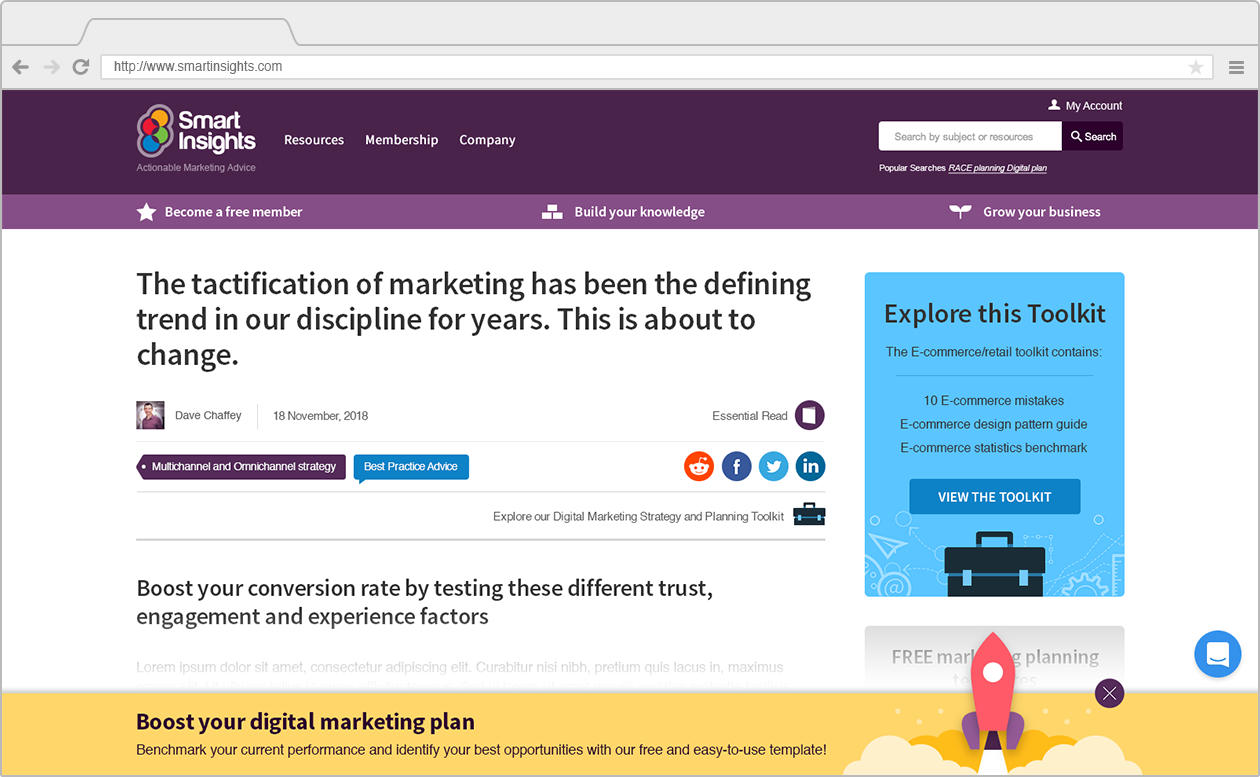Share article on Facebook
The width and height of the screenshot is (1260, 777).
point(736,466)
